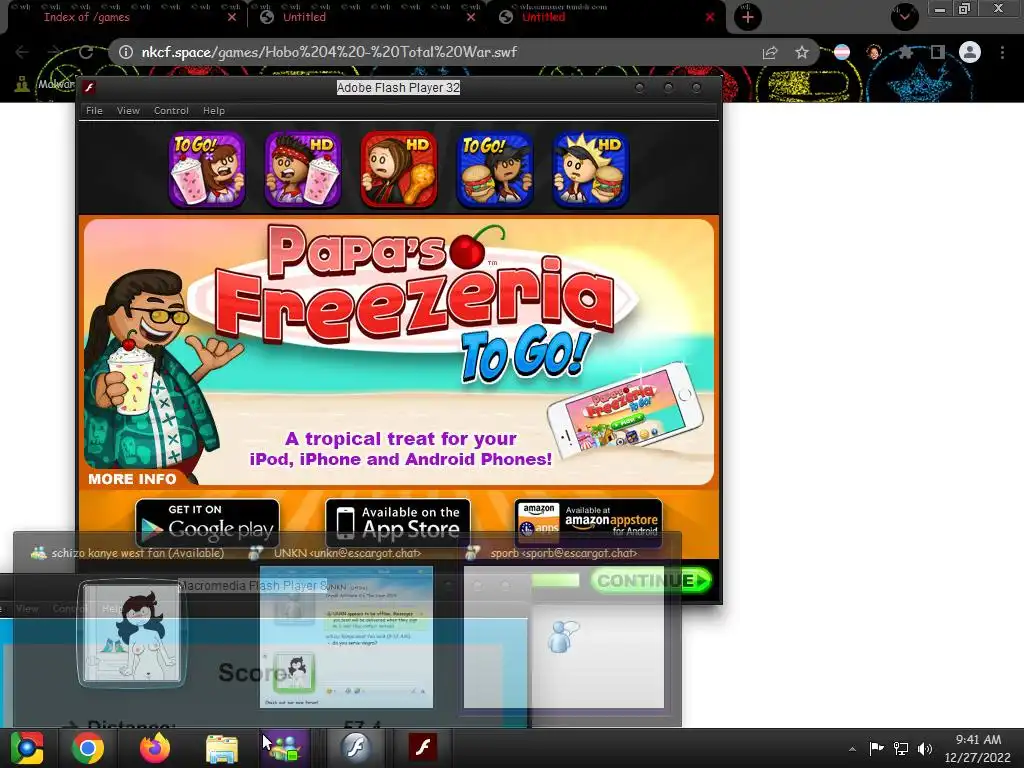Open the View menu in Flash Player
This screenshot has height=768, width=1024.
tap(128, 110)
